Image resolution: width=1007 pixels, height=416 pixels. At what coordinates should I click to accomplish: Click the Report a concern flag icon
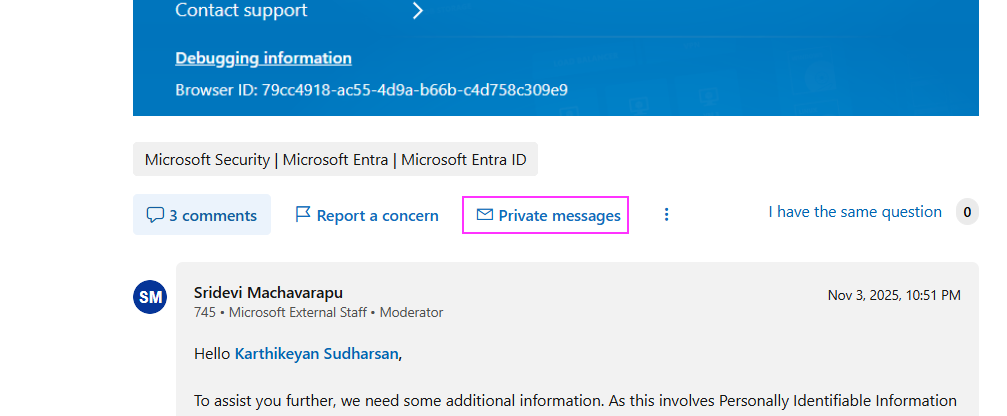click(x=302, y=214)
